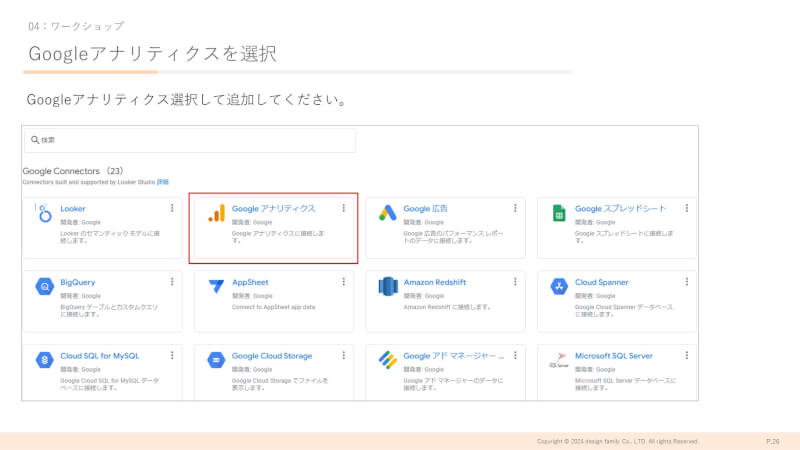The width and height of the screenshot is (800, 450).
Task: Click the BigQuery hexagon icon
Action: pyautogui.click(x=44, y=286)
